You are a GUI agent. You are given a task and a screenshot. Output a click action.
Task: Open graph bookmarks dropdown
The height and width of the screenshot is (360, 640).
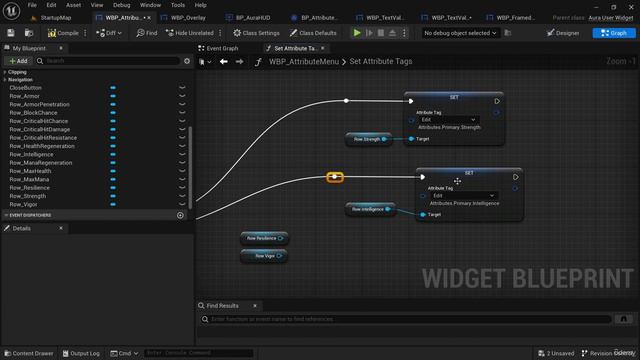tap(205, 62)
